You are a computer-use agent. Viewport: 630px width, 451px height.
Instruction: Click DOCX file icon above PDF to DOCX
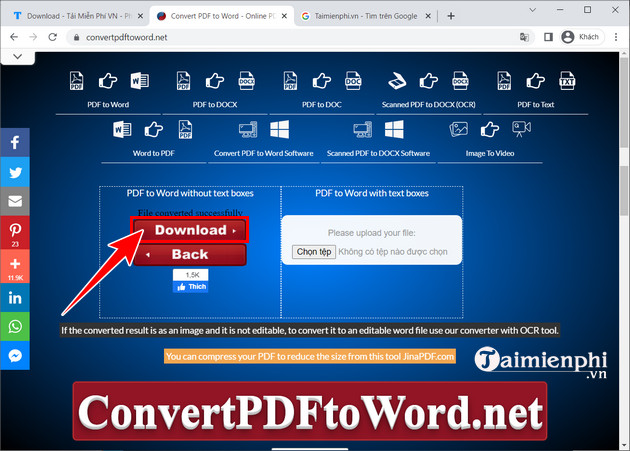pos(246,80)
